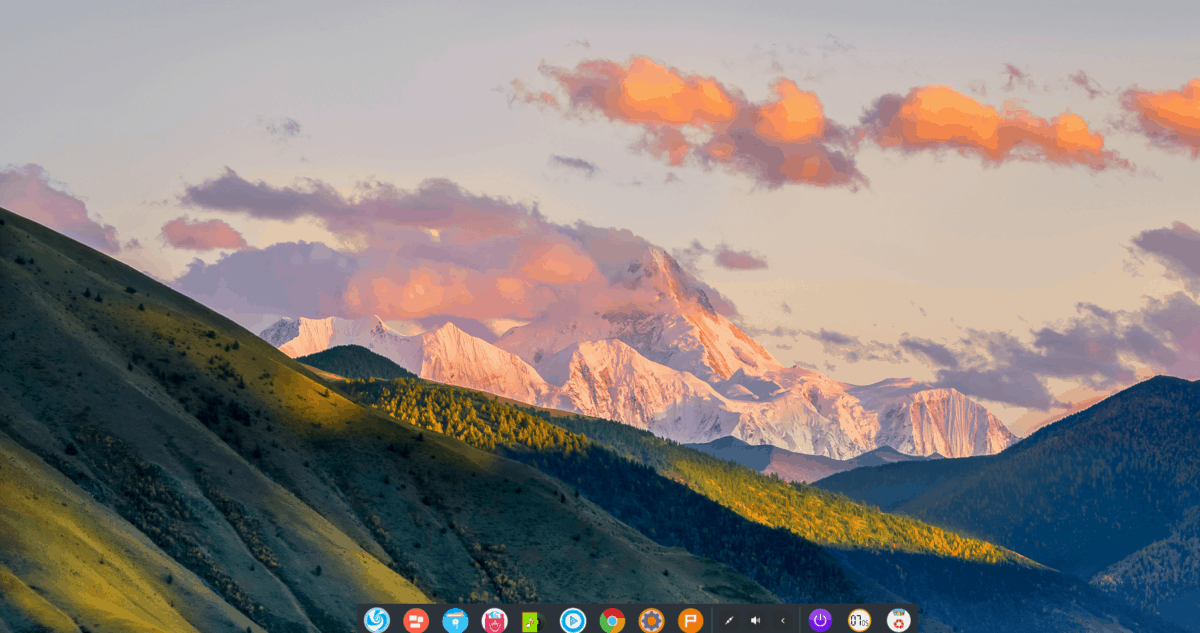The height and width of the screenshot is (633, 1200).
Task: Launch the screenshot pen tool in the tray
Action: click(x=728, y=619)
